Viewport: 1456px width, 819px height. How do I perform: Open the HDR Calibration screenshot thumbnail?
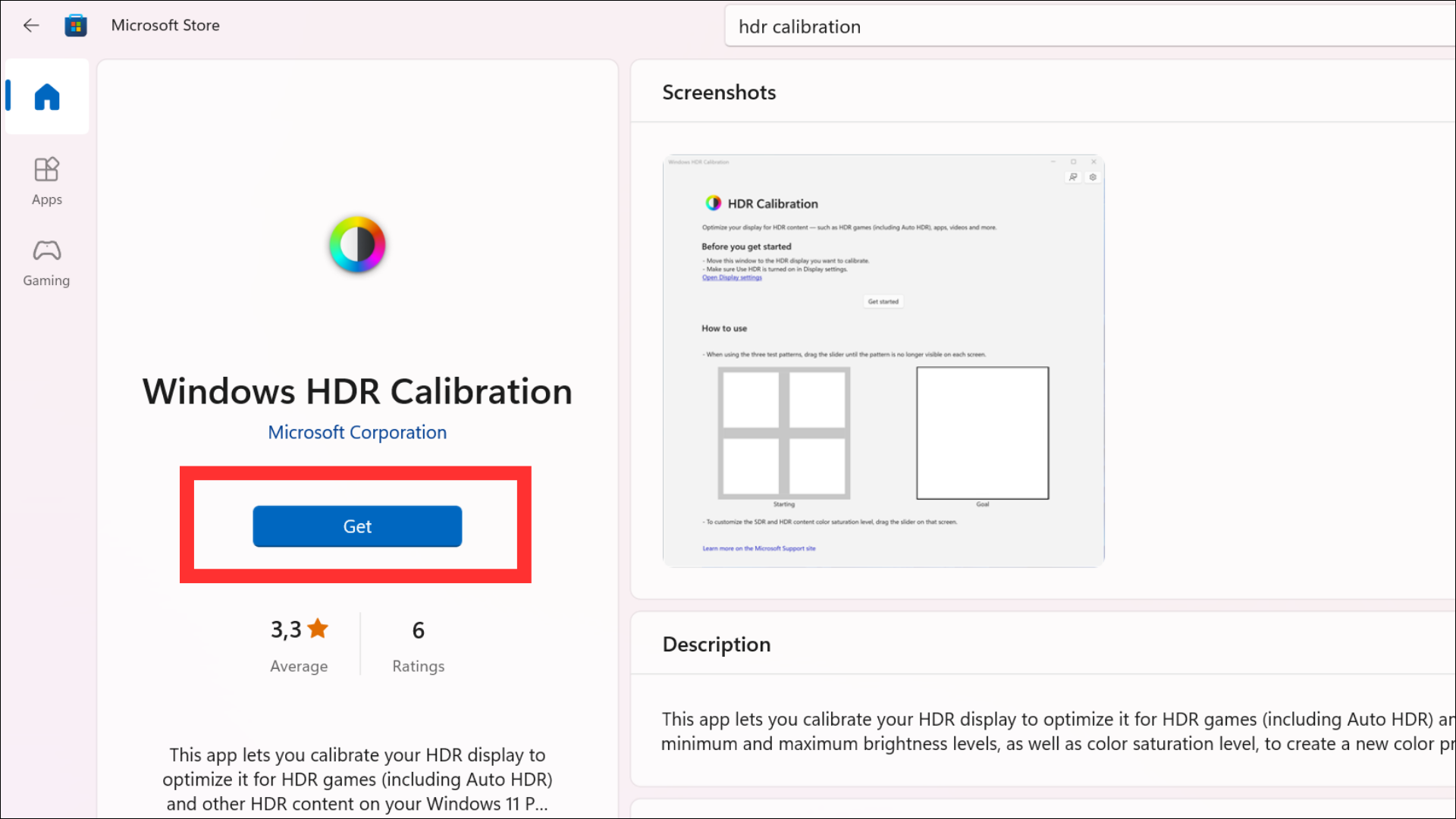click(x=883, y=361)
